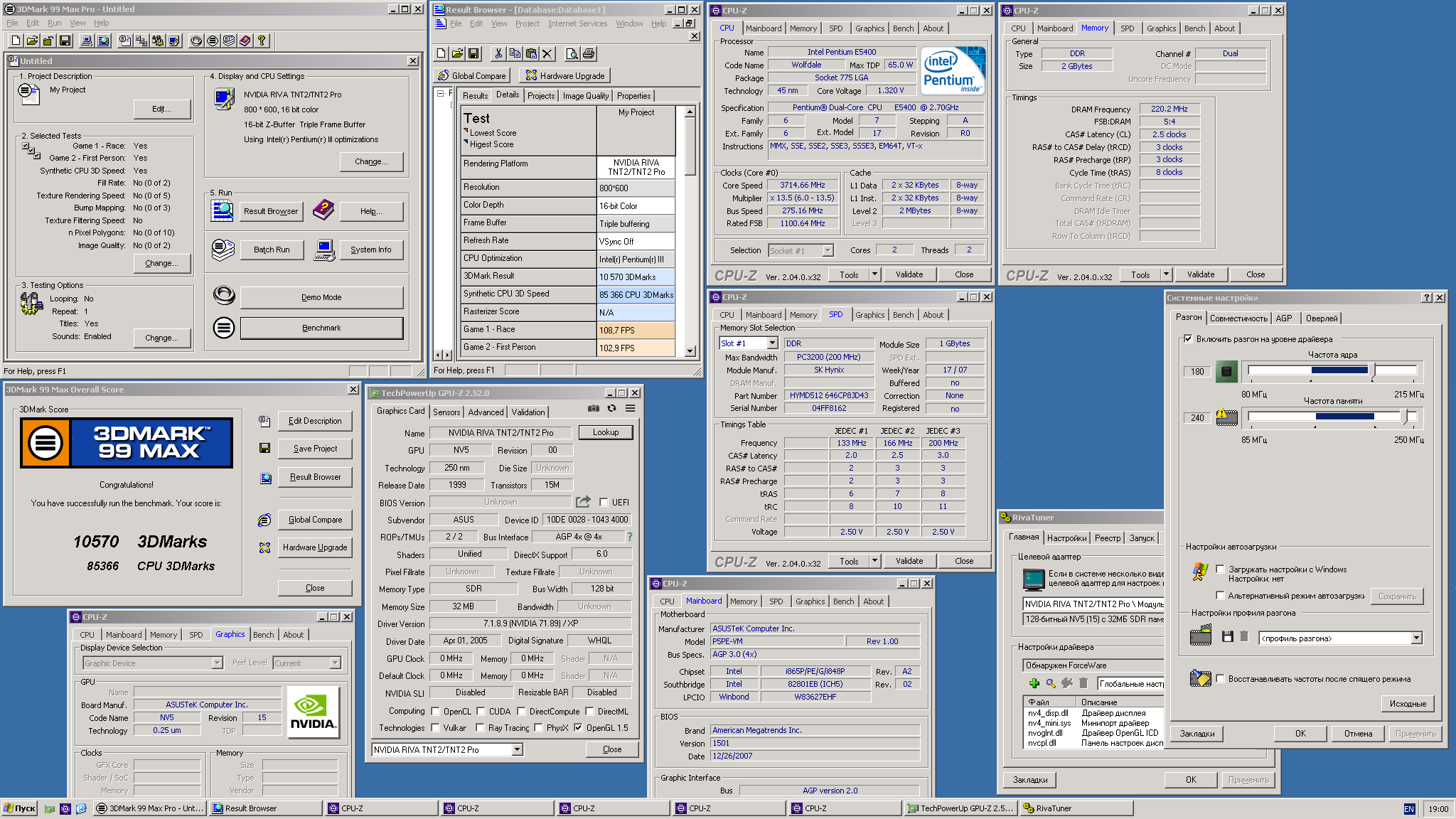Click Lookup button in GPU-Z
The image size is (1456, 819).
[606, 432]
